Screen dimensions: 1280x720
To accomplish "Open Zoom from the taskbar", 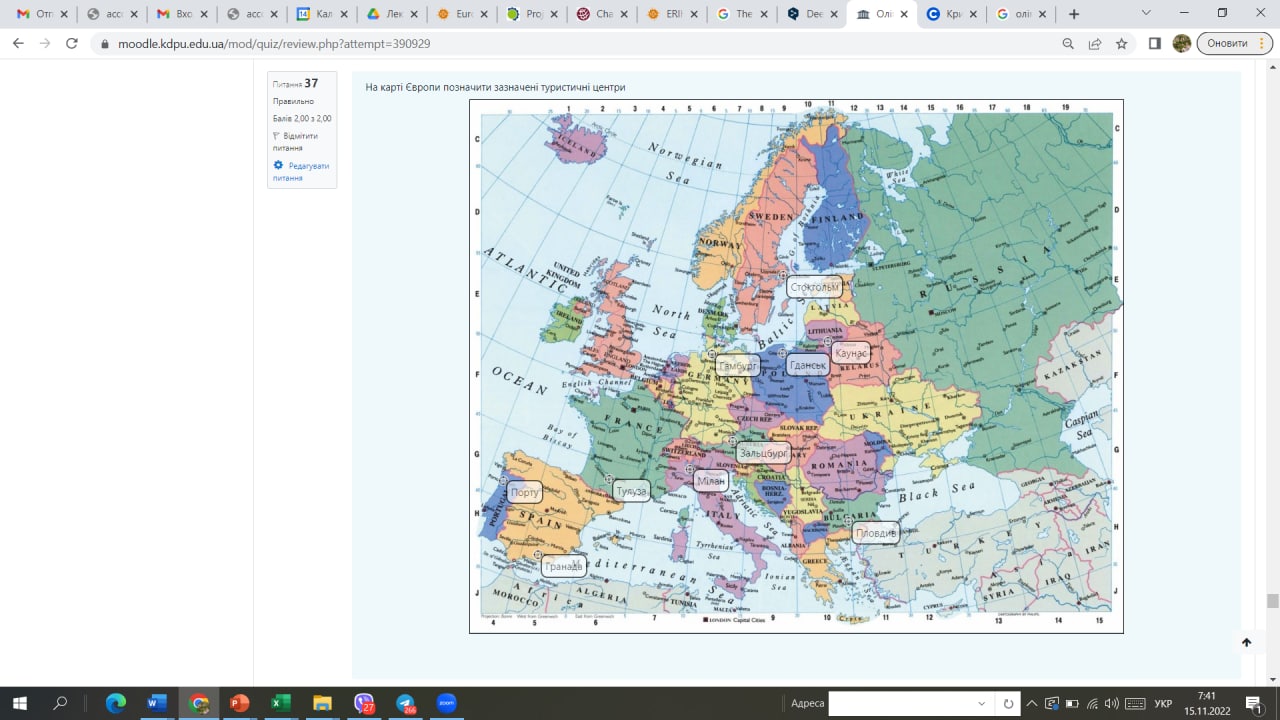I will coord(446,703).
